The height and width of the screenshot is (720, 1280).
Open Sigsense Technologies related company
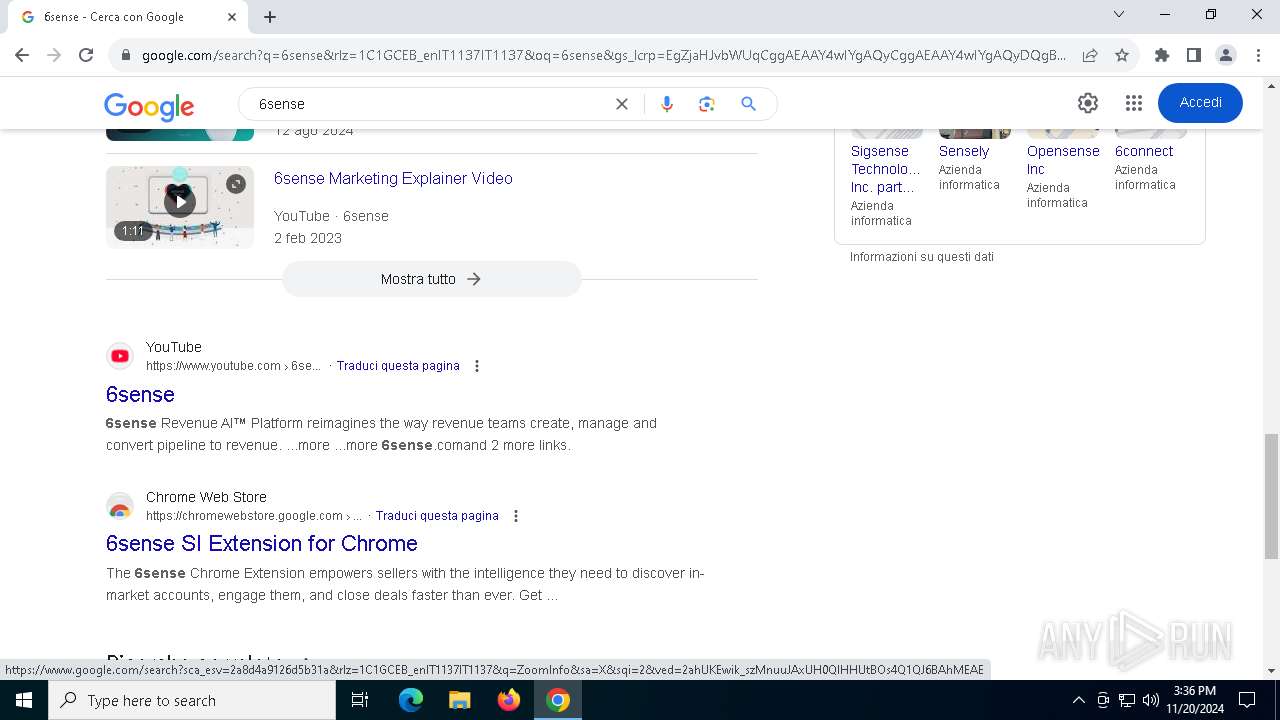pyautogui.click(x=886, y=169)
